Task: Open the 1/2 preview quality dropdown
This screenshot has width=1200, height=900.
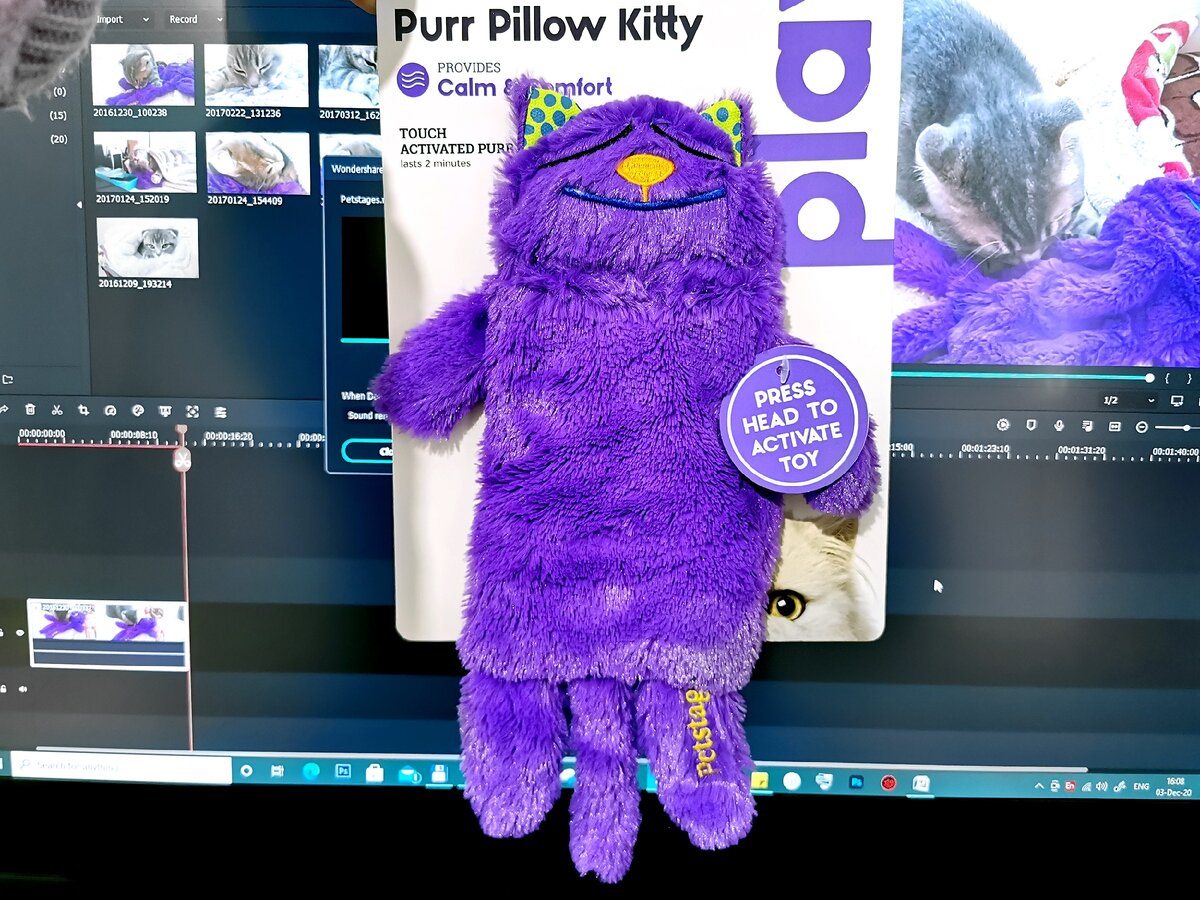Action: pos(1130,400)
